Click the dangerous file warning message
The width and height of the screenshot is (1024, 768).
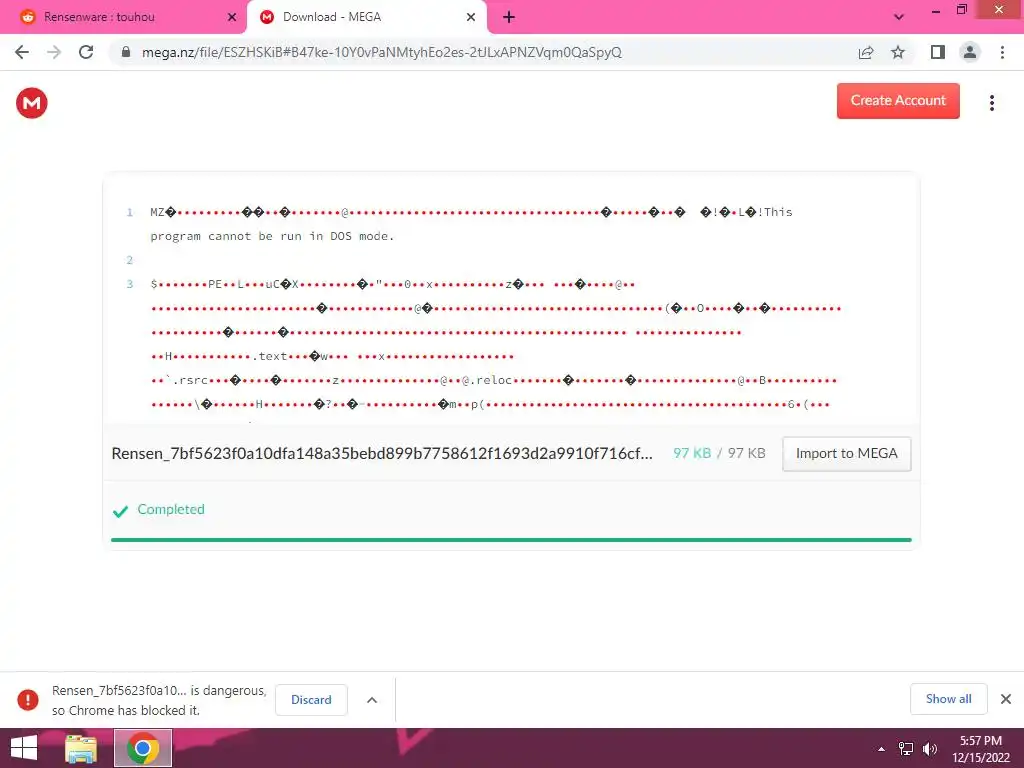159,700
